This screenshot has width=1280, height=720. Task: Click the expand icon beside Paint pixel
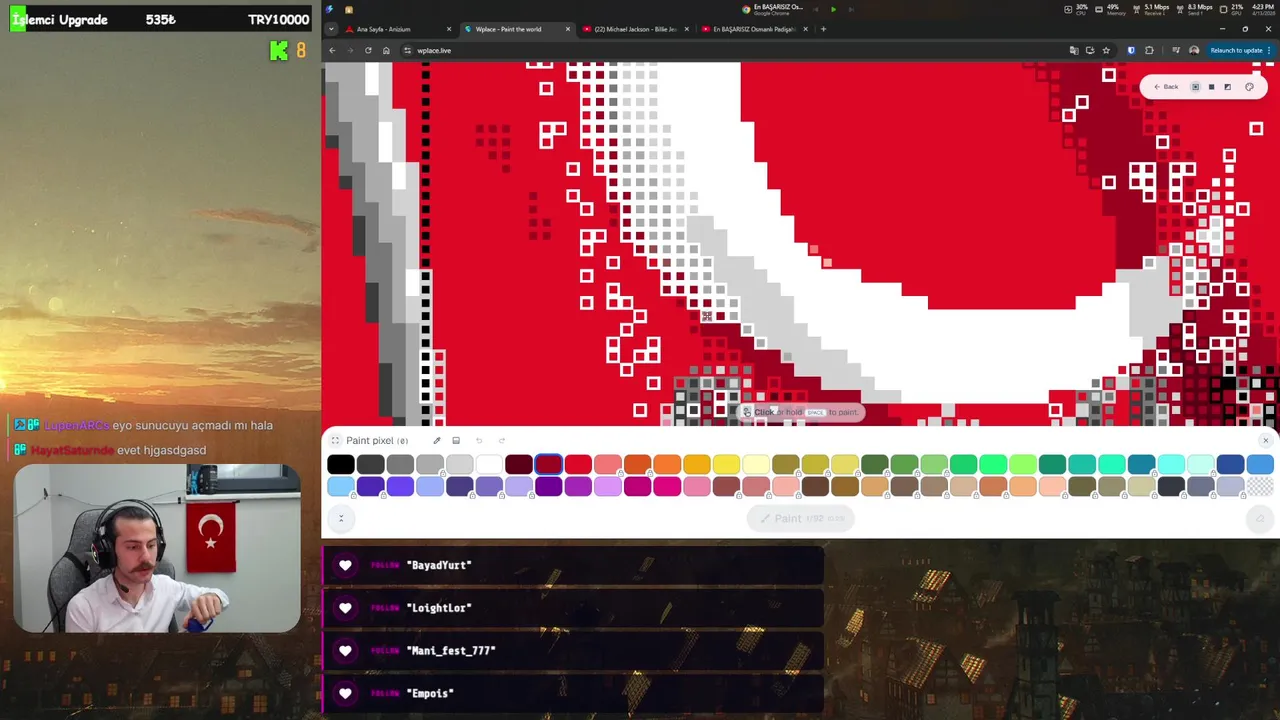[335, 440]
